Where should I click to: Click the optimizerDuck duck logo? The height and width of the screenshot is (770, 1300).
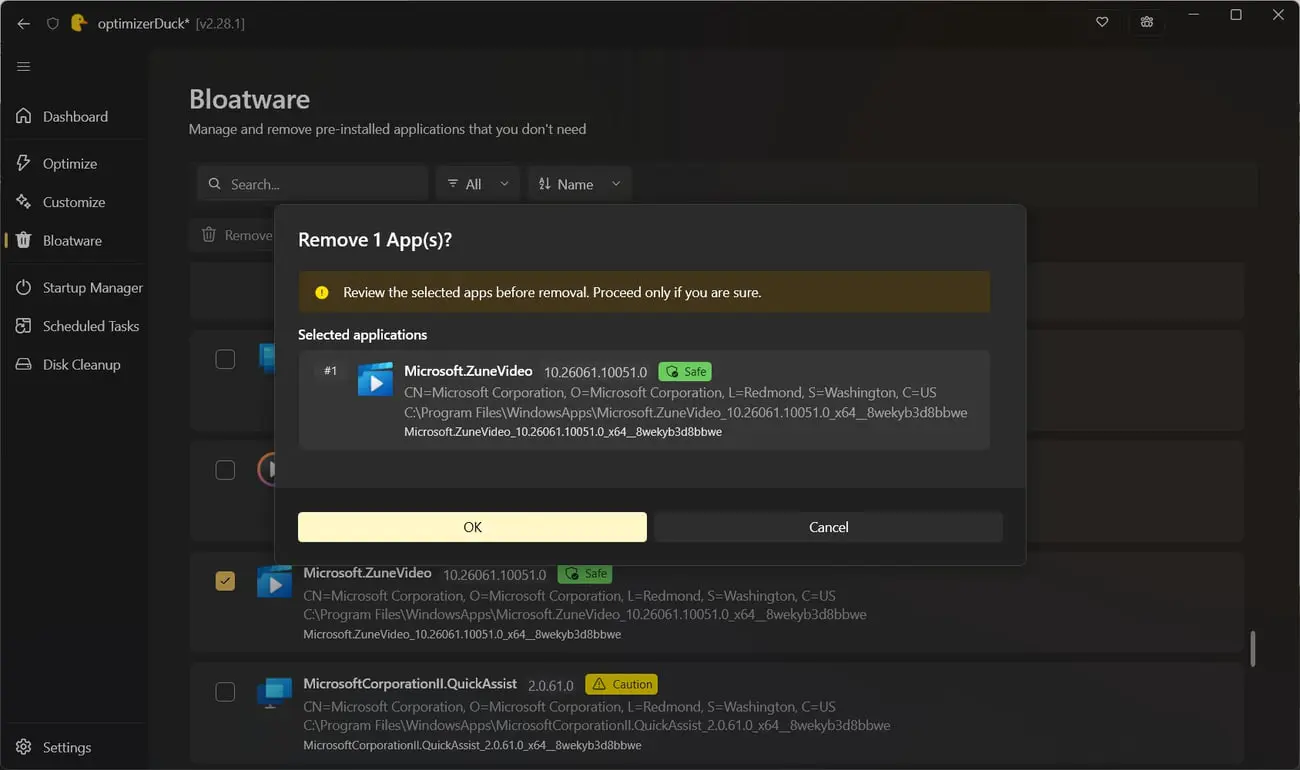pos(79,22)
